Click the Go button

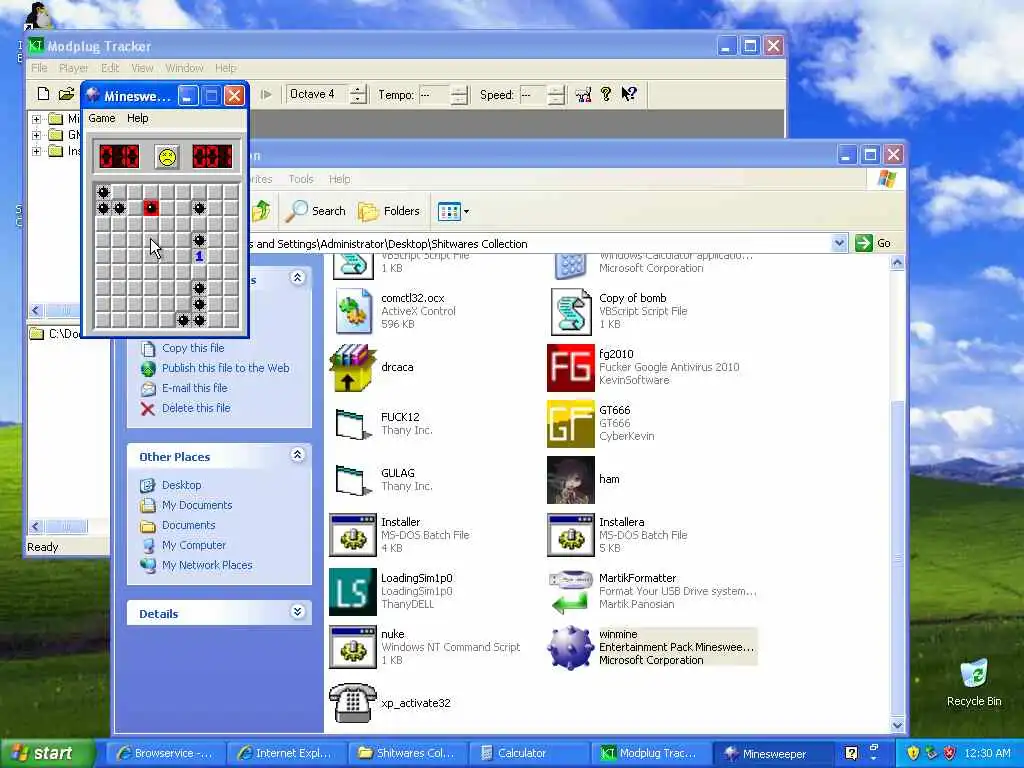tap(873, 243)
